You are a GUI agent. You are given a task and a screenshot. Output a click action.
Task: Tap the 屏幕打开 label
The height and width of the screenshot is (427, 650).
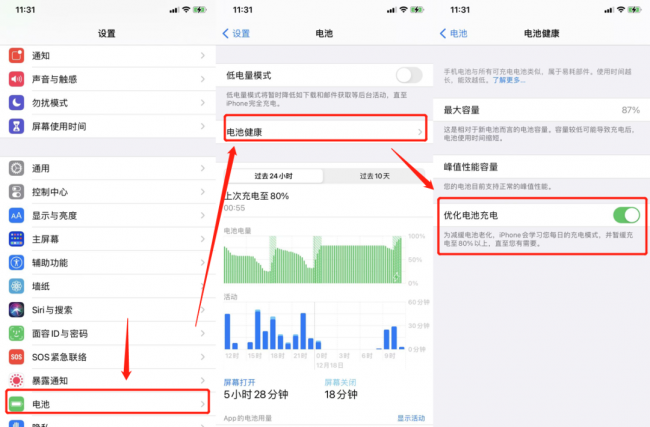[240, 382]
